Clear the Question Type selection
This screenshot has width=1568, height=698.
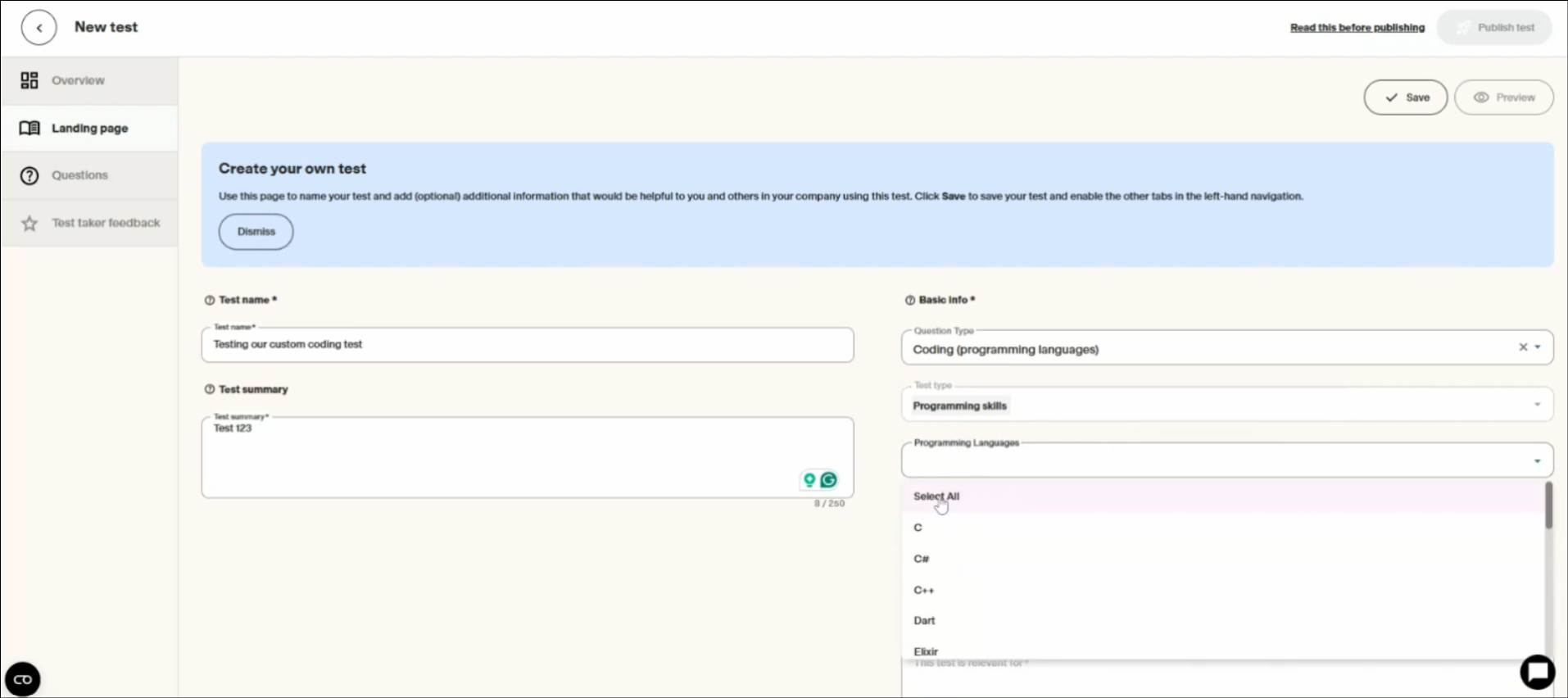[1523, 347]
